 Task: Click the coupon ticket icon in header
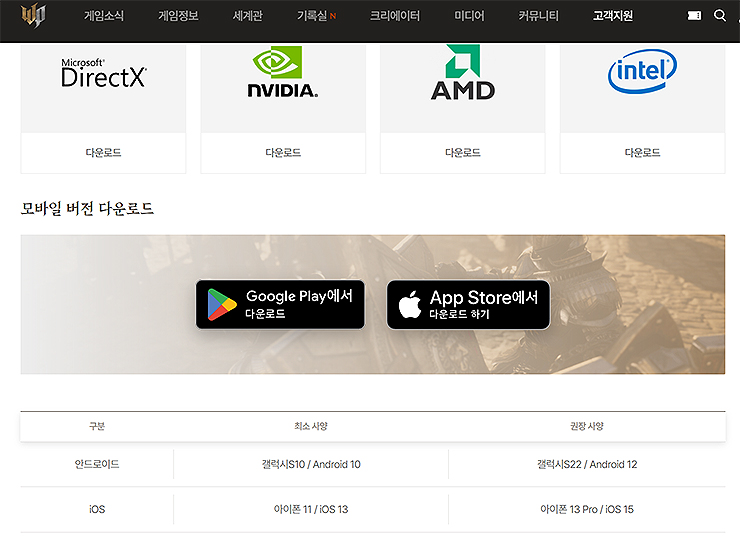tap(694, 16)
